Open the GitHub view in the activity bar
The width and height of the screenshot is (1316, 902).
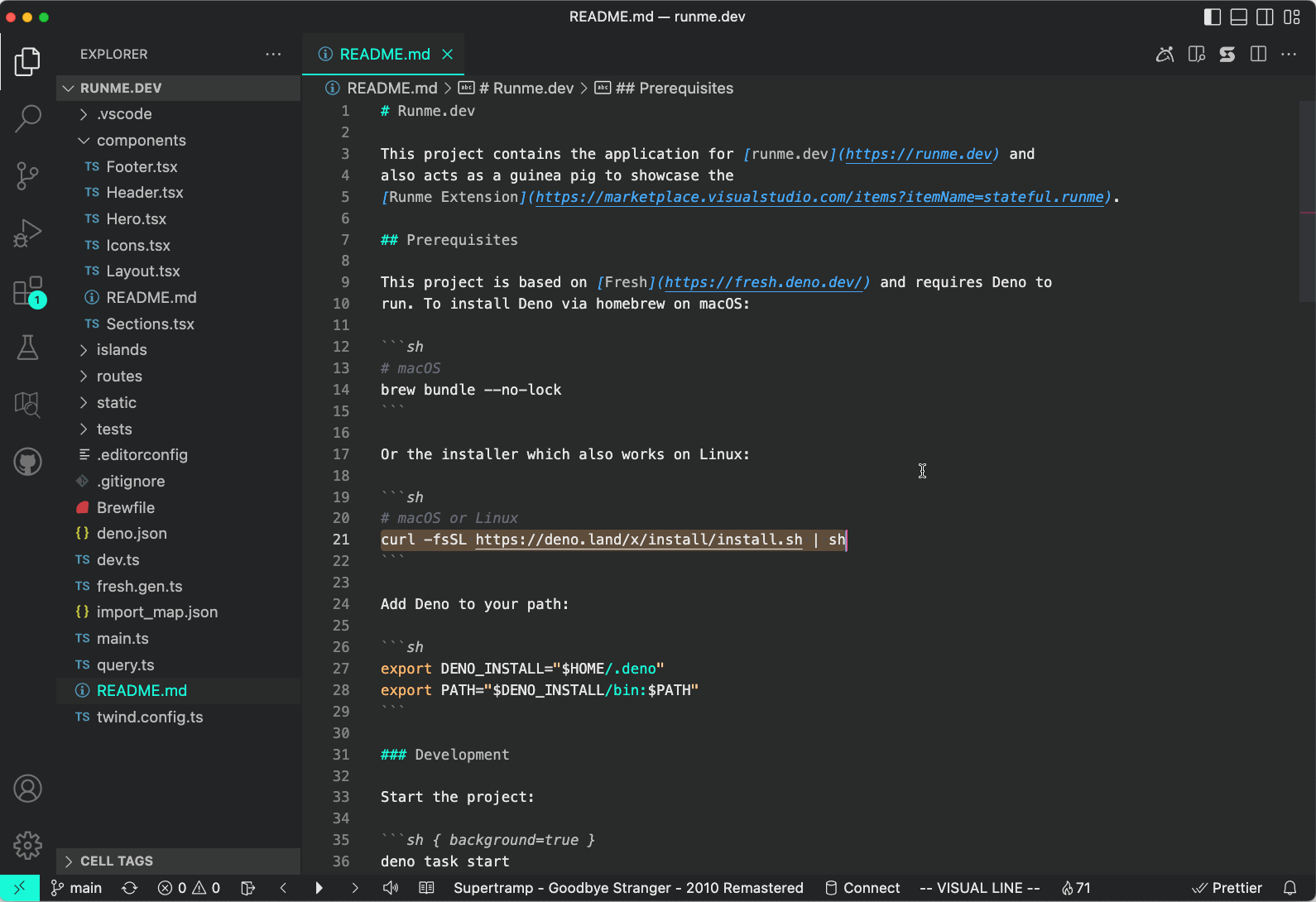coord(27,462)
